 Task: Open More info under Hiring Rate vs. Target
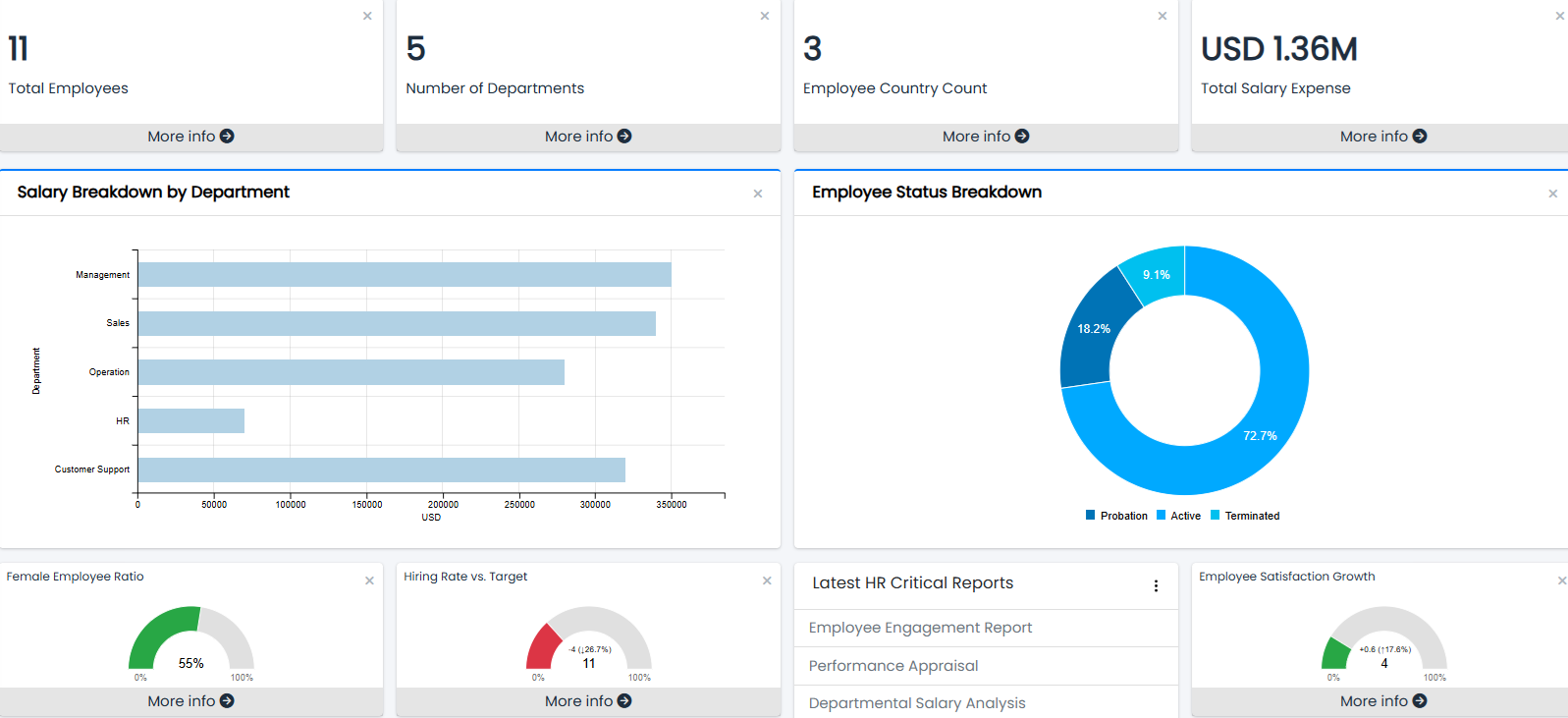click(x=588, y=701)
